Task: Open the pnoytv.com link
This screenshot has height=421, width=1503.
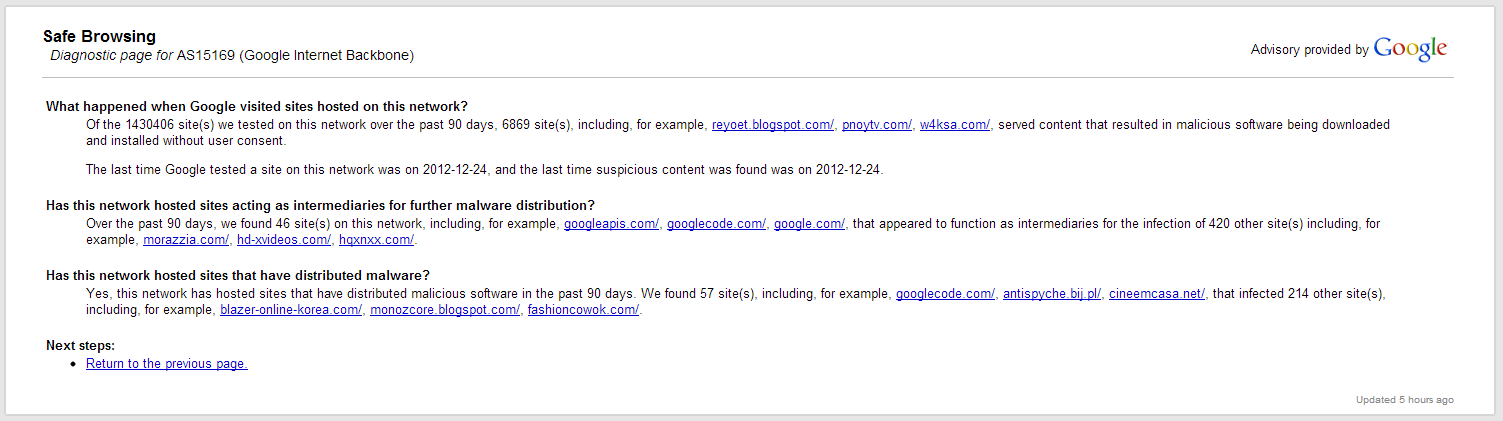Action: tap(877, 125)
